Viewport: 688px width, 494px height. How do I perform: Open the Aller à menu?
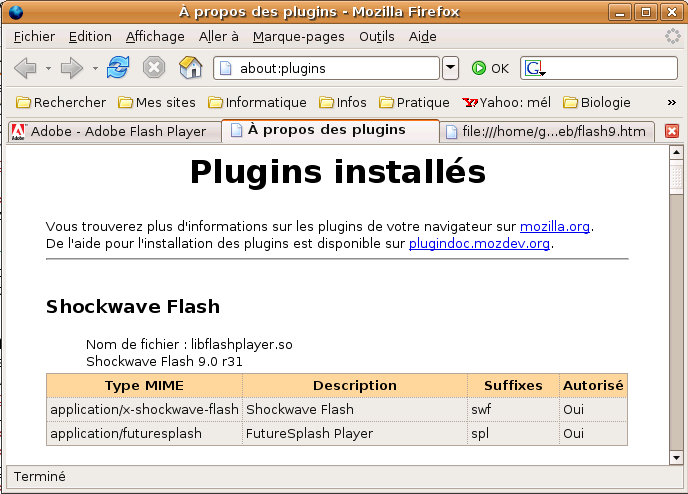click(219, 36)
